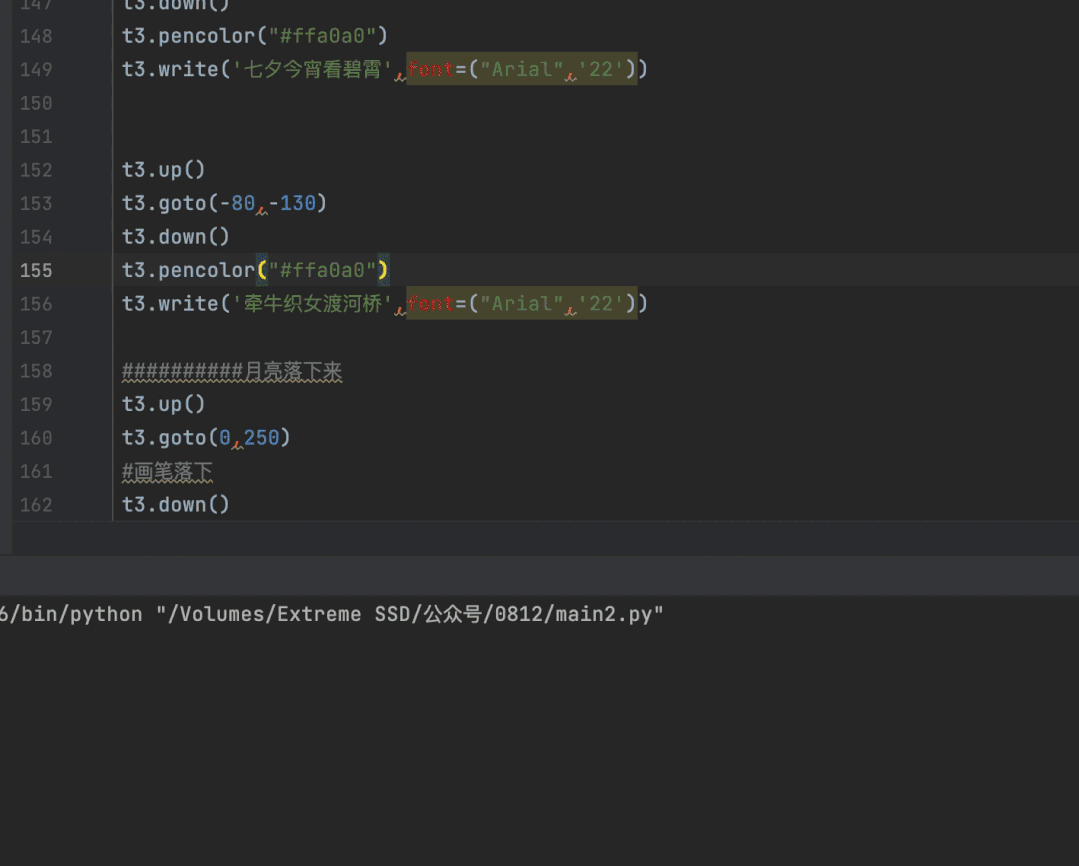
Task: Click highlighted font argument on line 156
Action: point(522,304)
